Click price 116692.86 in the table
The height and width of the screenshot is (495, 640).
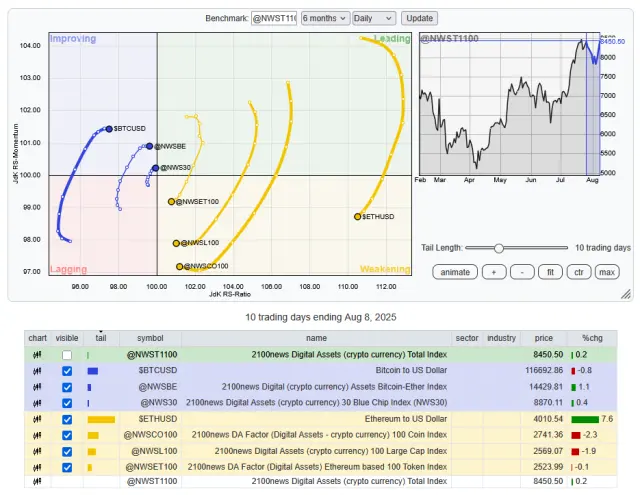(544, 371)
